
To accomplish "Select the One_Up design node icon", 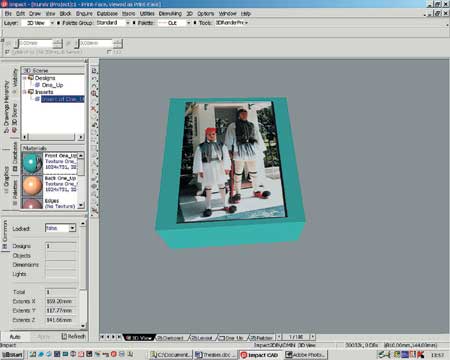I will click(38, 85).
